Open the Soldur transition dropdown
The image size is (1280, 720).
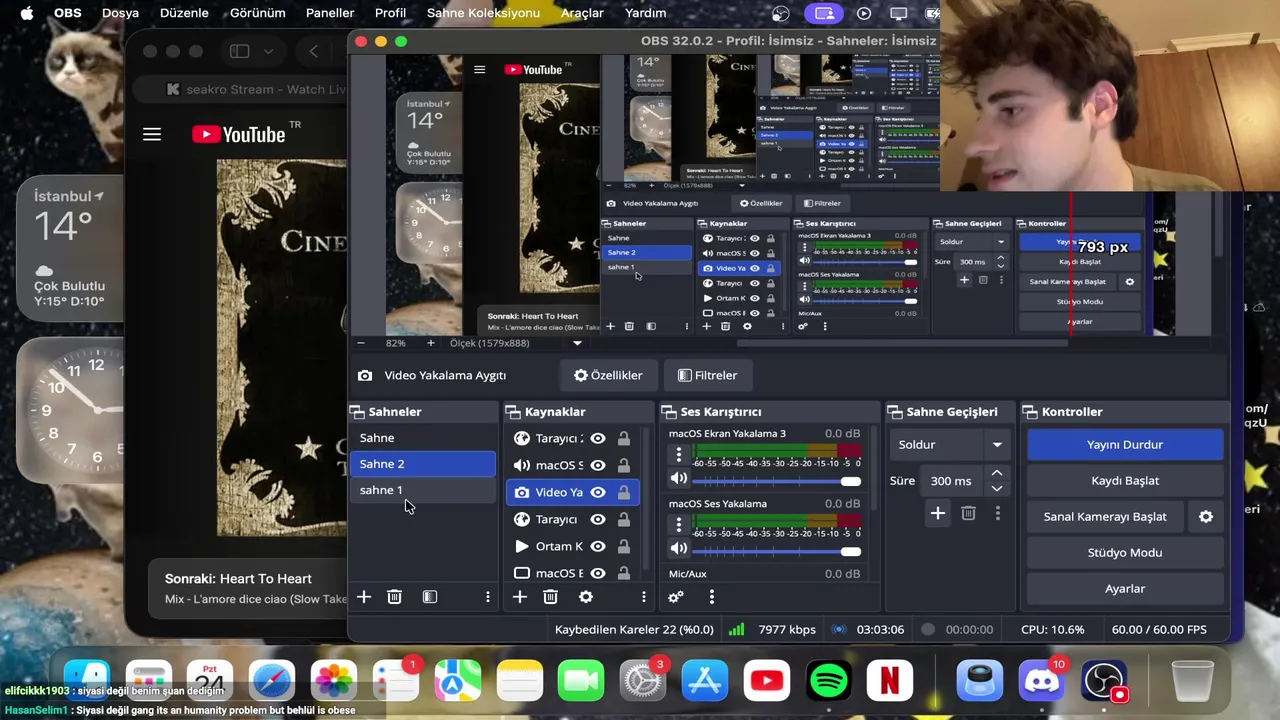[951, 444]
